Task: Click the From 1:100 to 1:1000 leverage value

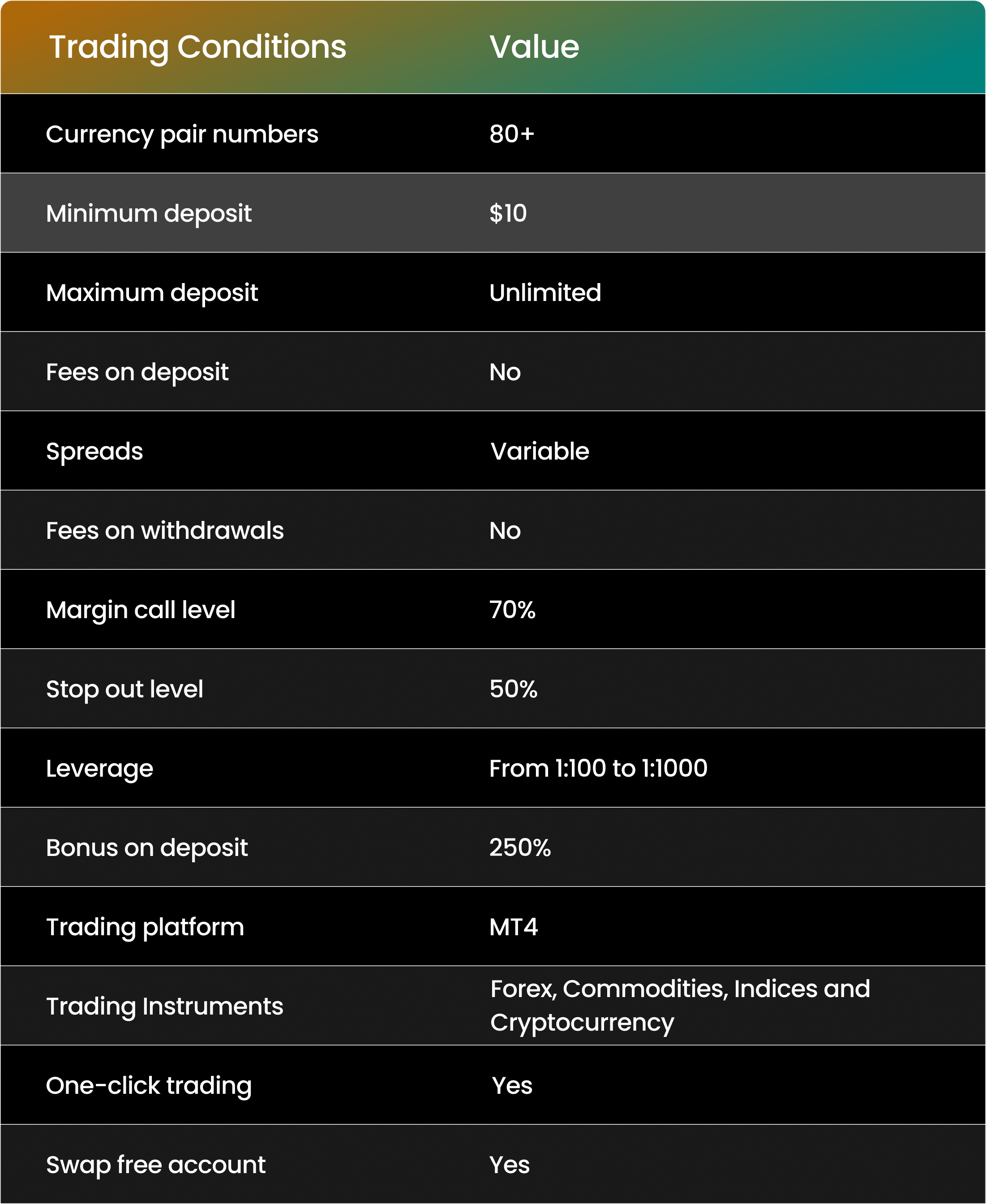Action: 599,768
